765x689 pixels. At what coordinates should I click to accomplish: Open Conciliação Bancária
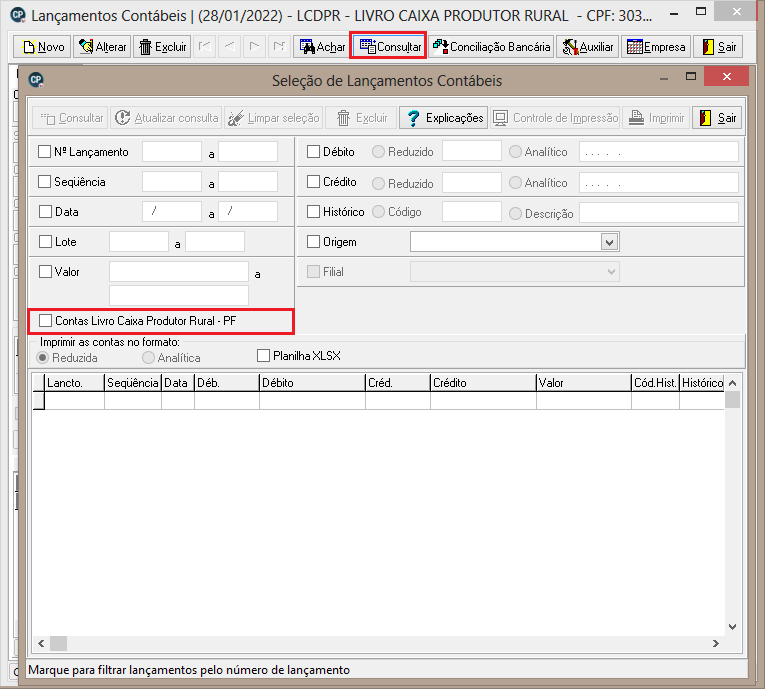pyautogui.click(x=491, y=47)
